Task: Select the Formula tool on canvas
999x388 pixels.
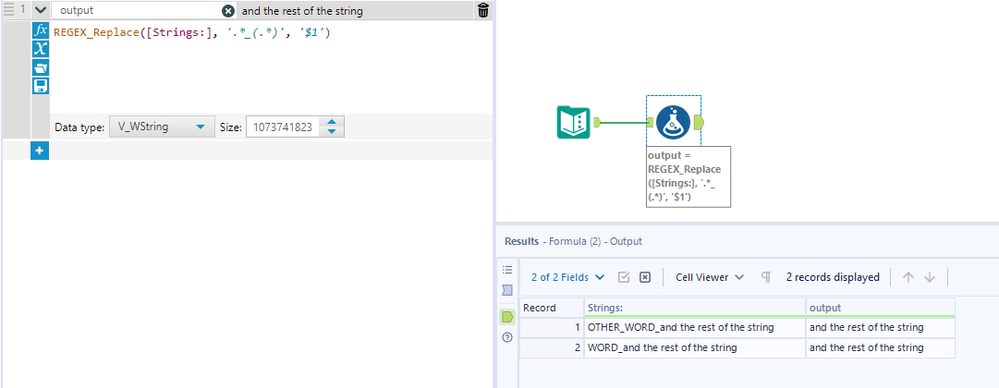Action: tap(673, 122)
